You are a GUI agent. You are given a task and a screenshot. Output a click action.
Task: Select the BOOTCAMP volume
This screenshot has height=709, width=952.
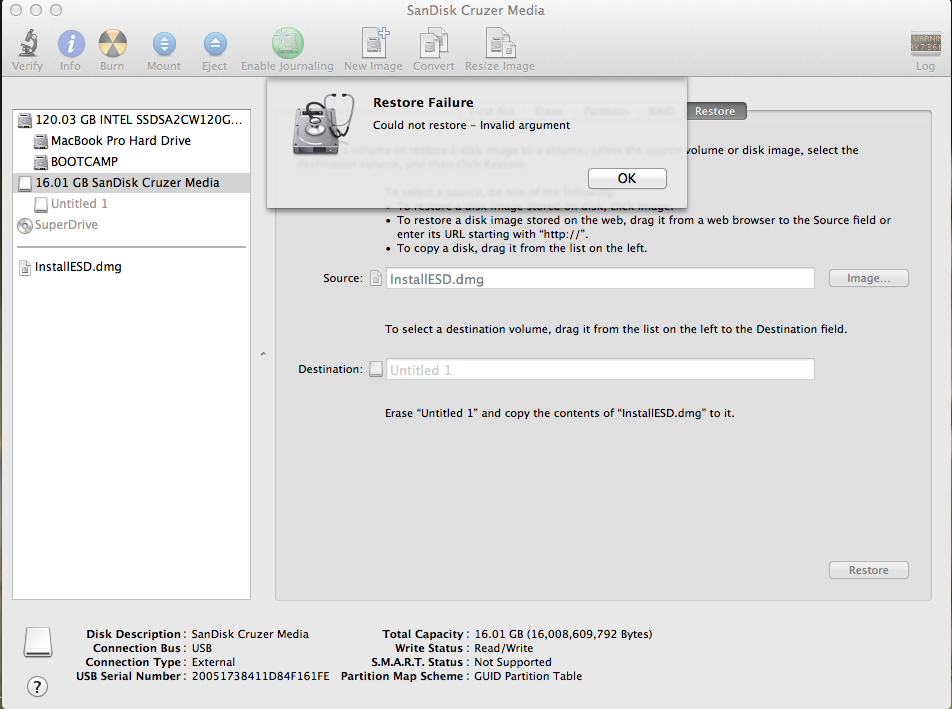click(x=131, y=162)
